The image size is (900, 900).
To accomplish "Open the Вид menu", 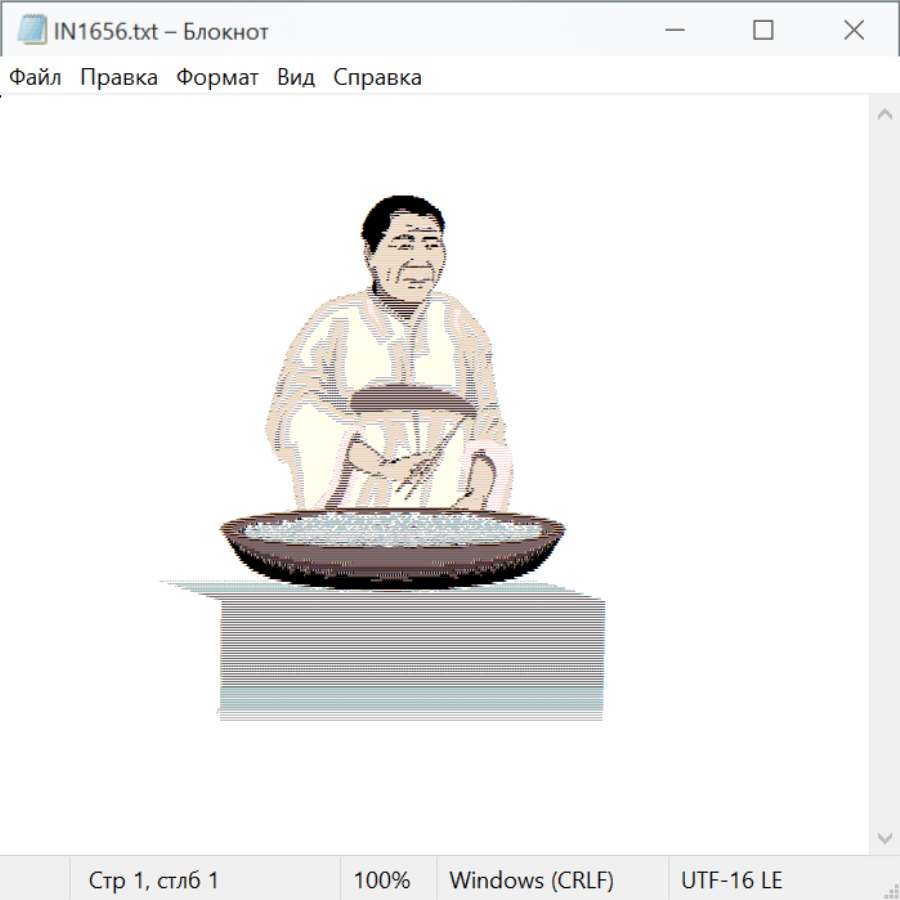I will pos(295,78).
